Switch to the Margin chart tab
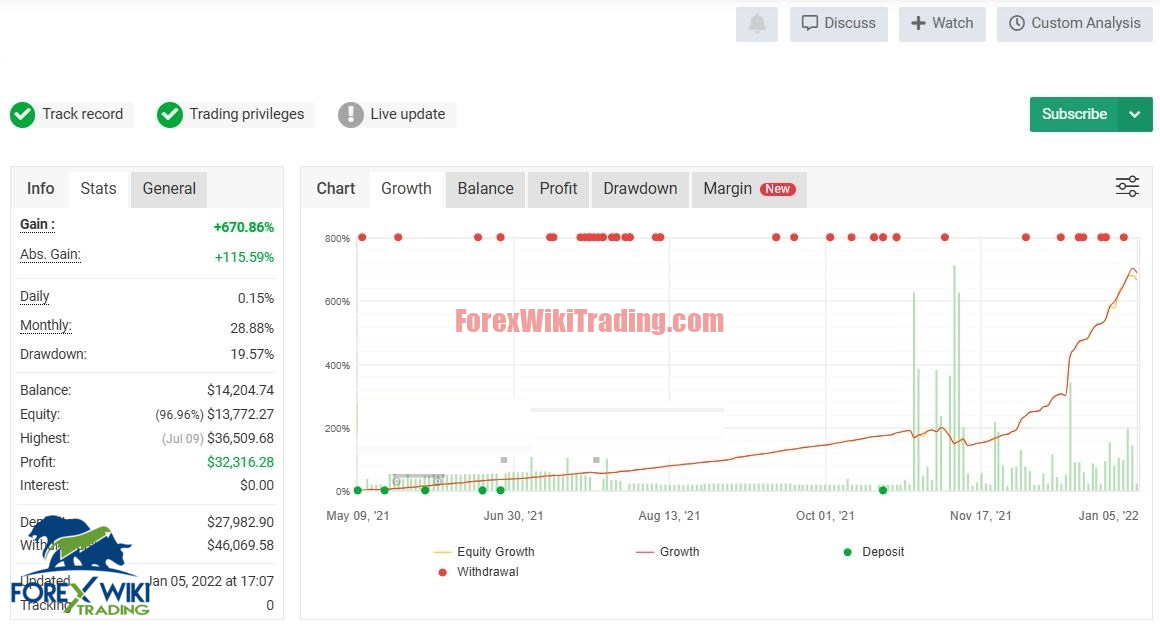The image size is (1160, 628). pyautogui.click(x=749, y=189)
